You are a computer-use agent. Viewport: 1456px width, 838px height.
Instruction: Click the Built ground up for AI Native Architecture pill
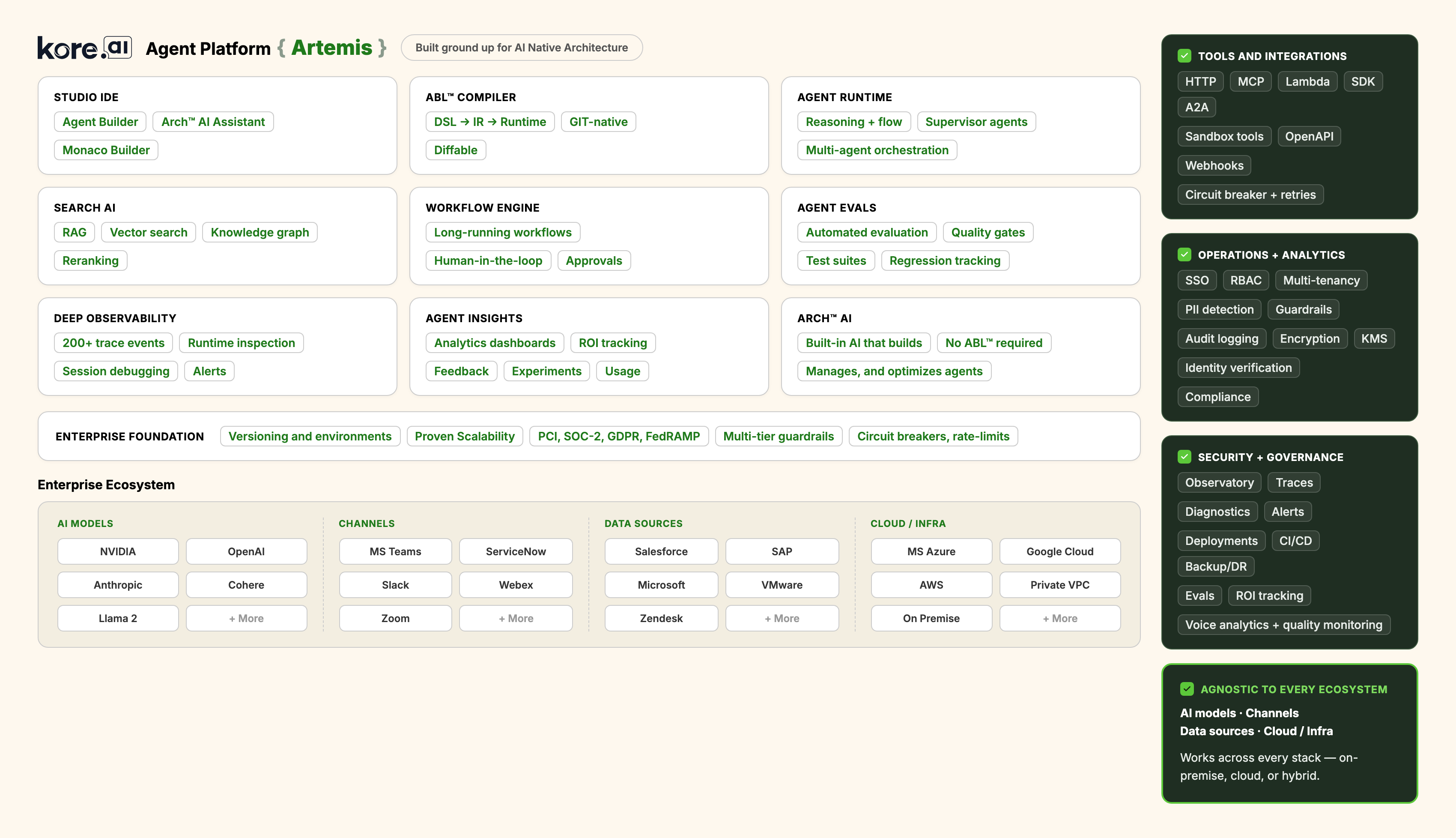[522, 48]
